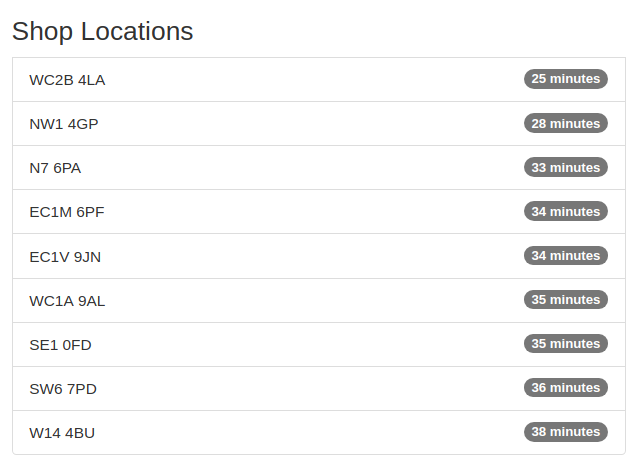Click the 34 minutes badge beside EC1M 6PF

(565, 211)
